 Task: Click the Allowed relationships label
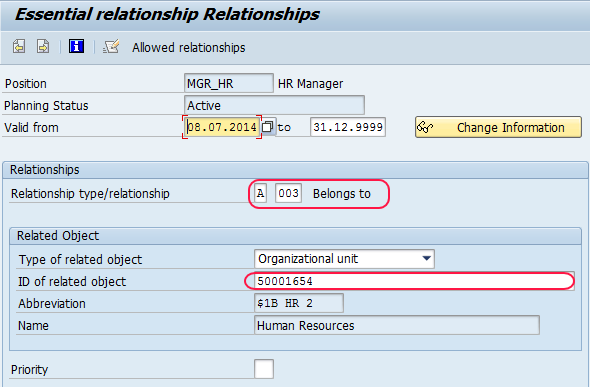coord(189,48)
